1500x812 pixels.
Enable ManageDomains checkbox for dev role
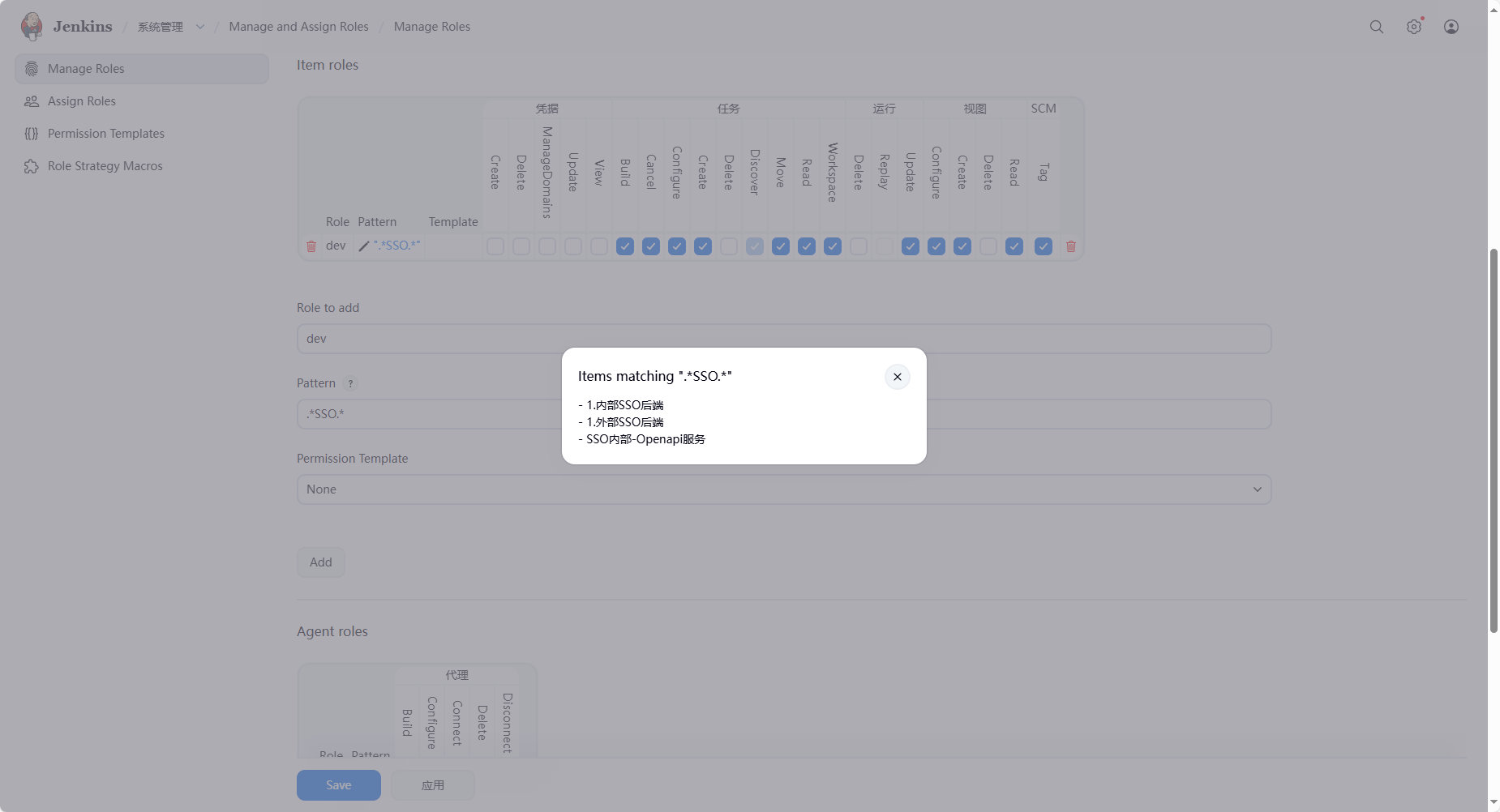click(547, 246)
